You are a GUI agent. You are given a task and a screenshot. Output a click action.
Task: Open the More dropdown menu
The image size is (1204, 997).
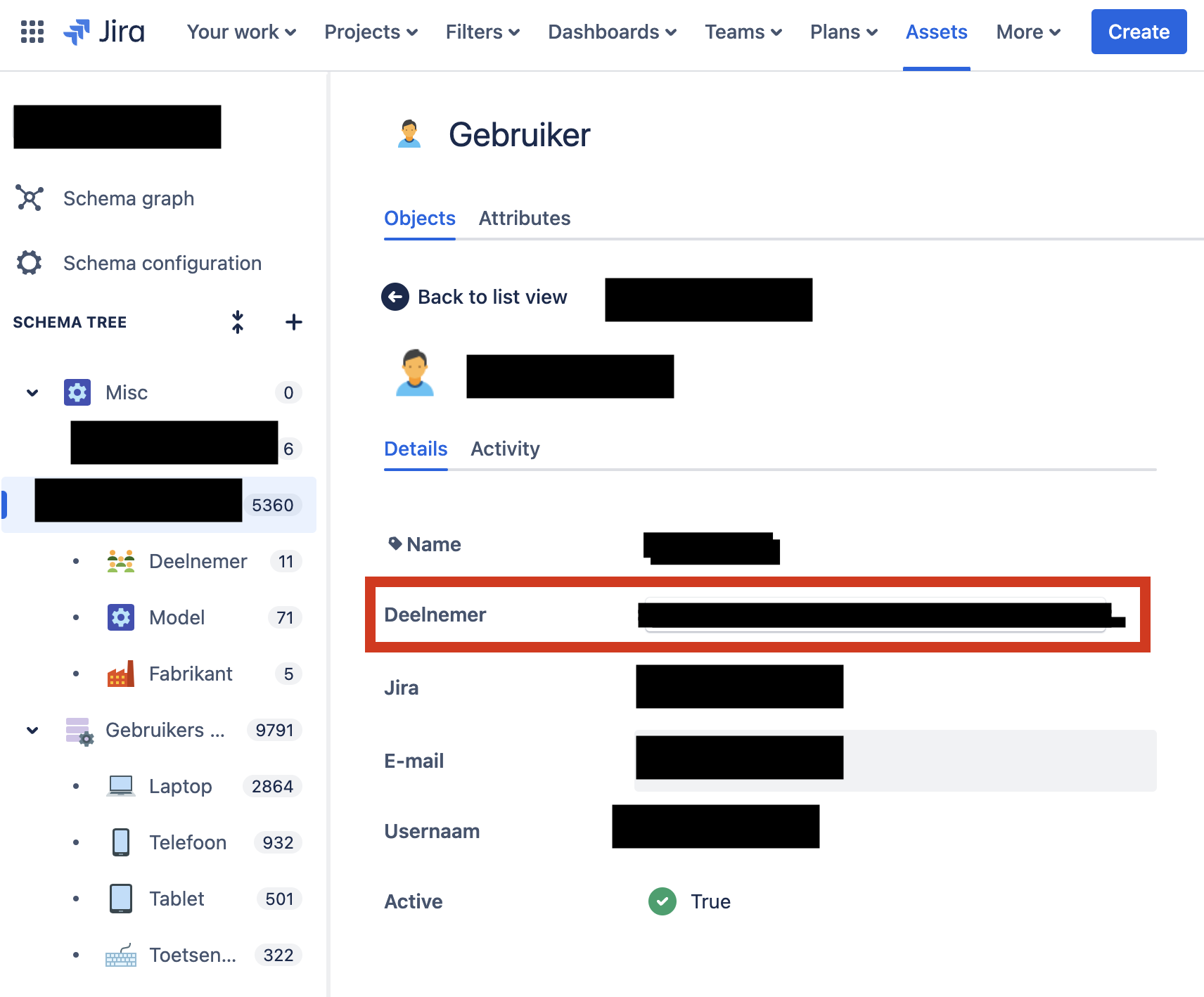1028,32
